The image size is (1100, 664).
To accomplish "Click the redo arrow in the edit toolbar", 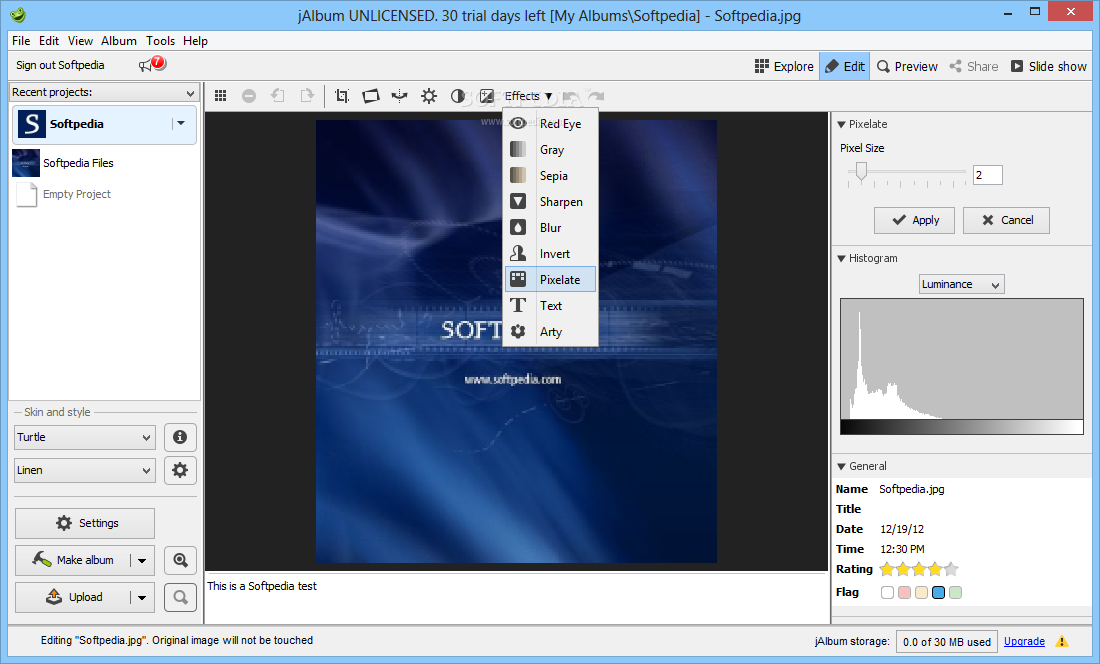I will point(596,96).
